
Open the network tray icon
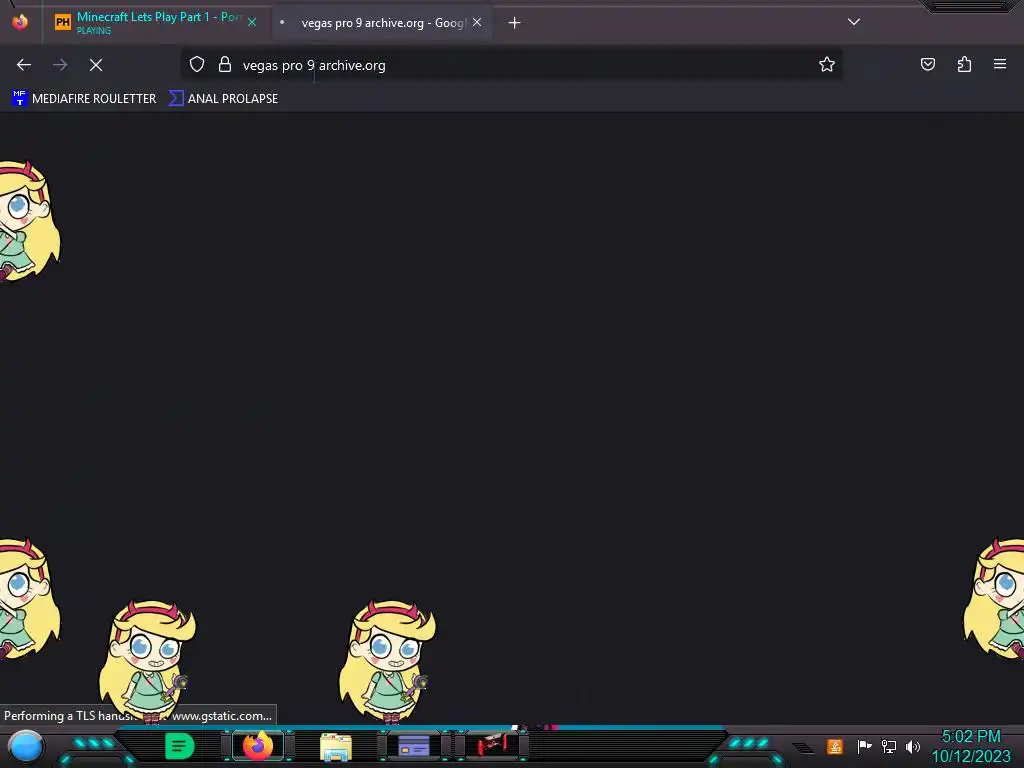coord(888,746)
